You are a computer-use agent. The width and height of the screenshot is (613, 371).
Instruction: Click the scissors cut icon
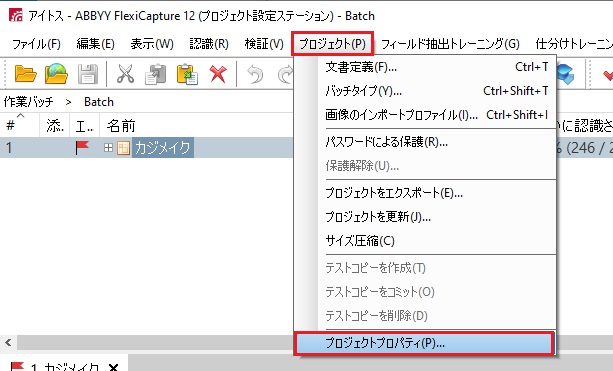tap(125, 73)
